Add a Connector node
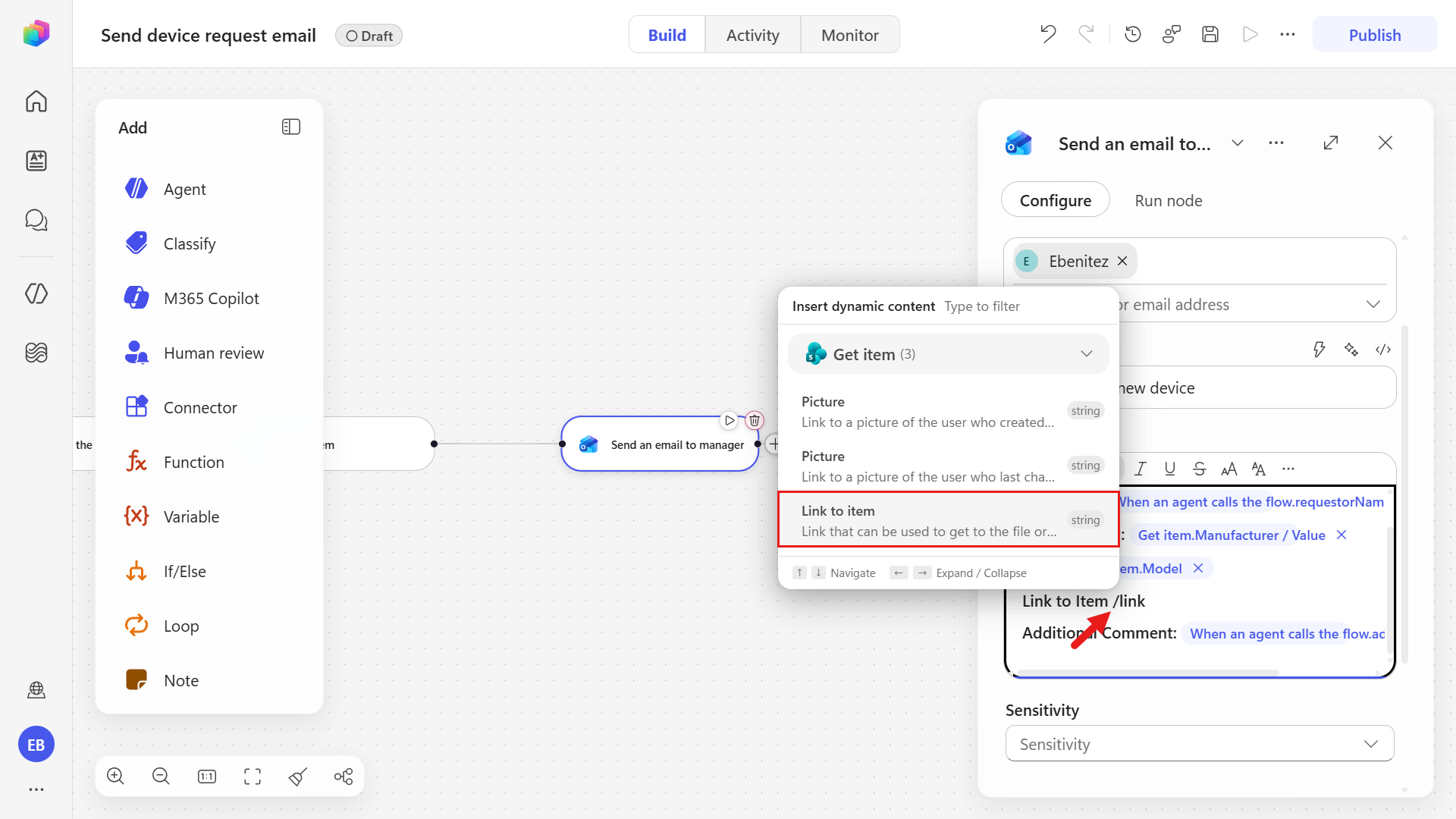This screenshot has width=1456, height=819. point(209,407)
